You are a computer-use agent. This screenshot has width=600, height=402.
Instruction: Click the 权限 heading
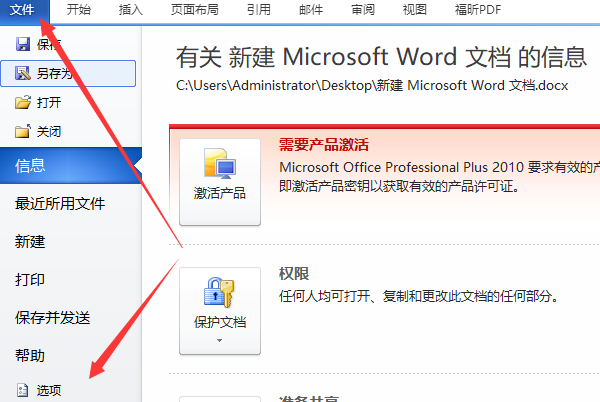pyautogui.click(x=294, y=273)
